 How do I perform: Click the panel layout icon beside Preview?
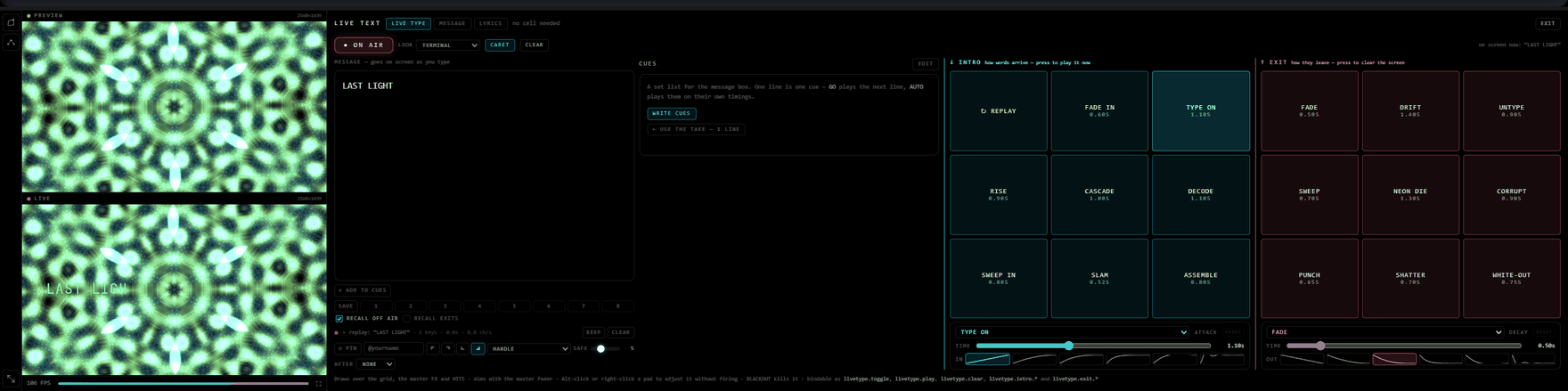click(x=11, y=23)
